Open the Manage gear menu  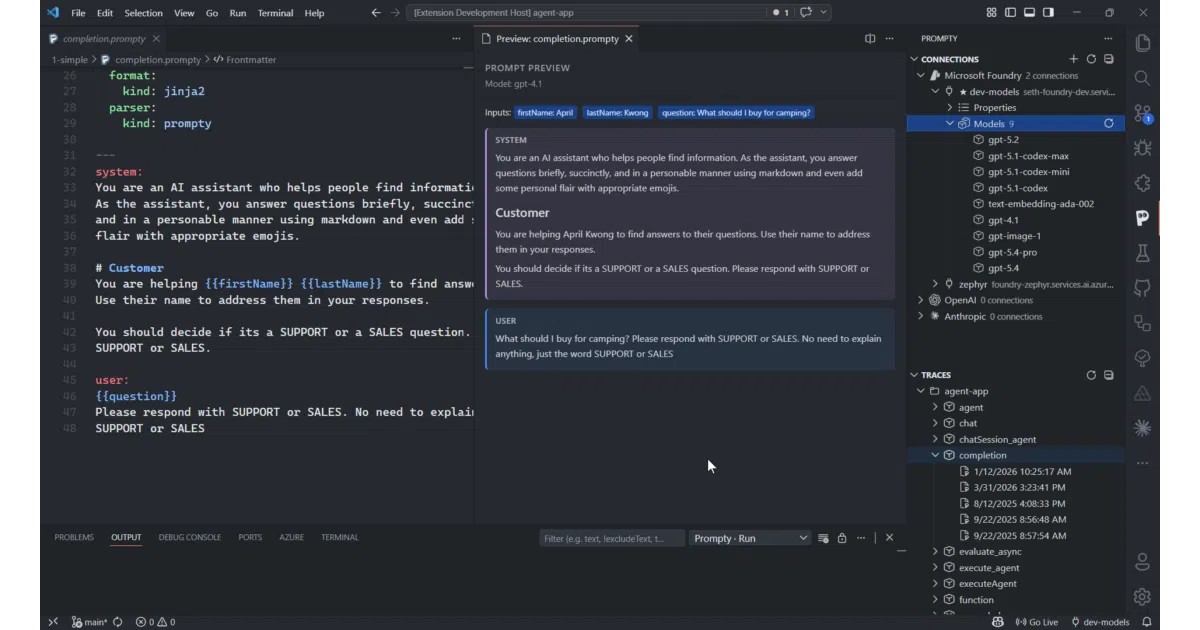1142,597
